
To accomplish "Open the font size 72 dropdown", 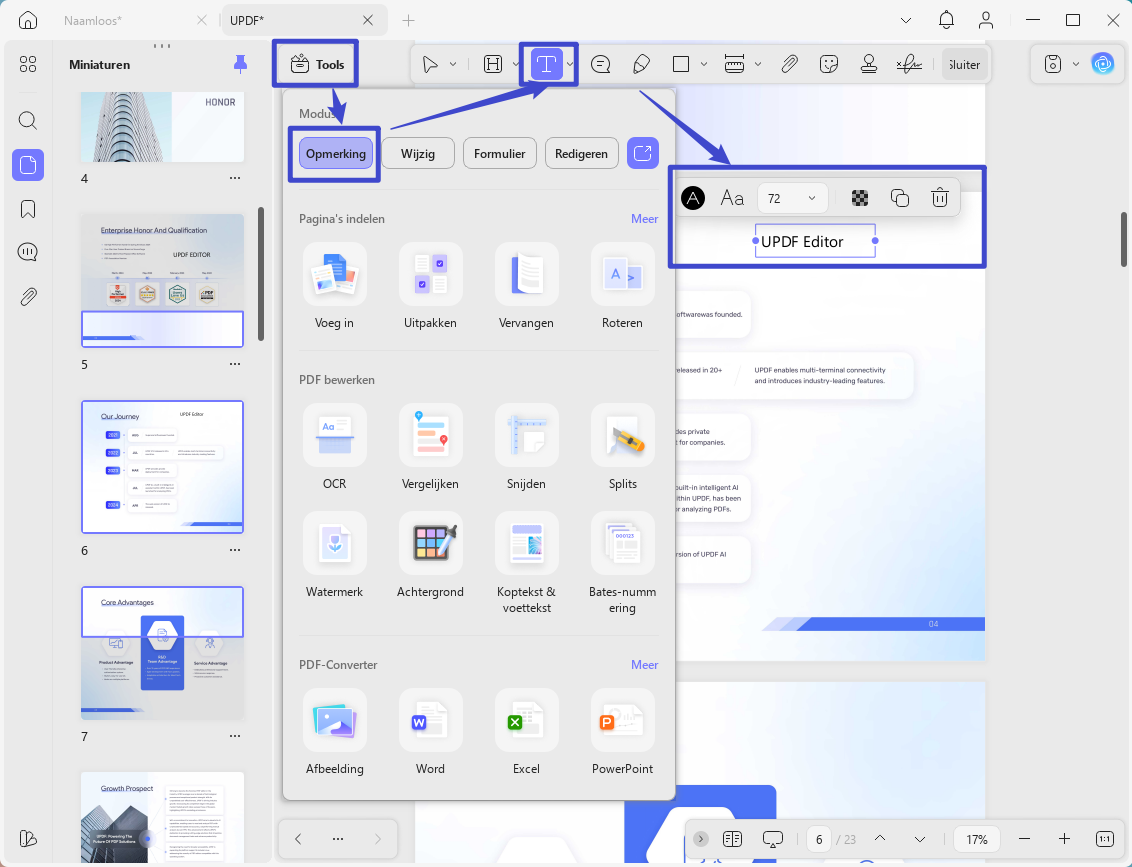I will [x=792, y=198].
